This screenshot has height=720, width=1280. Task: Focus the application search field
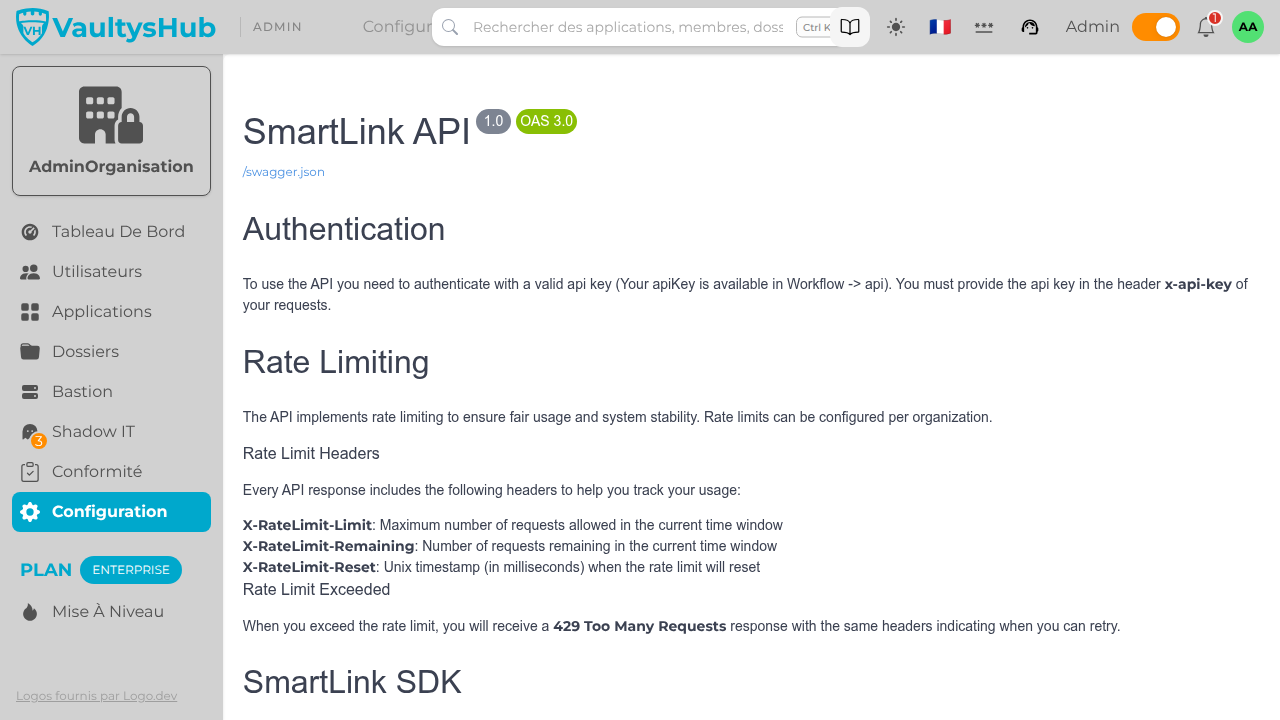627,27
